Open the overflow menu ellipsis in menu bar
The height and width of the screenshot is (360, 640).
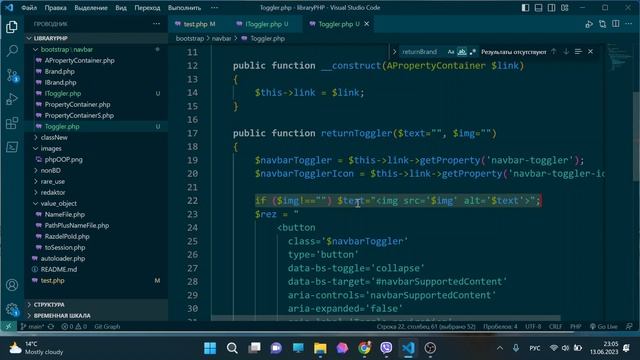[x=214, y=8]
